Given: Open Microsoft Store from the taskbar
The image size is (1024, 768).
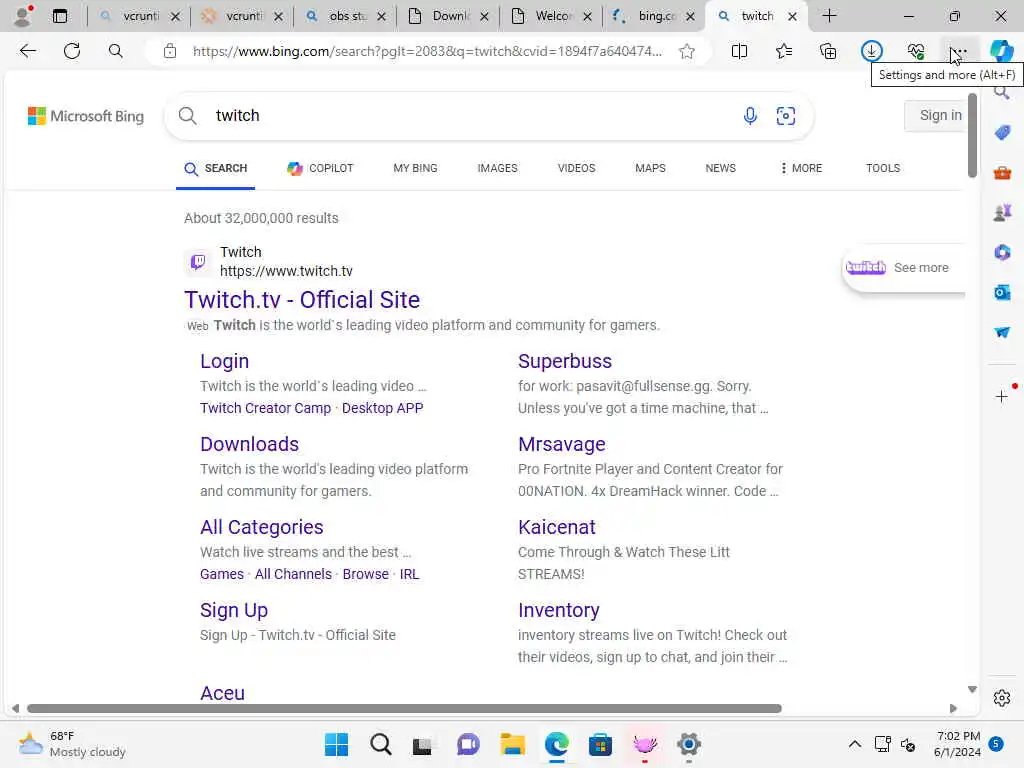Looking at the screenshot, I should coord(600,744).
